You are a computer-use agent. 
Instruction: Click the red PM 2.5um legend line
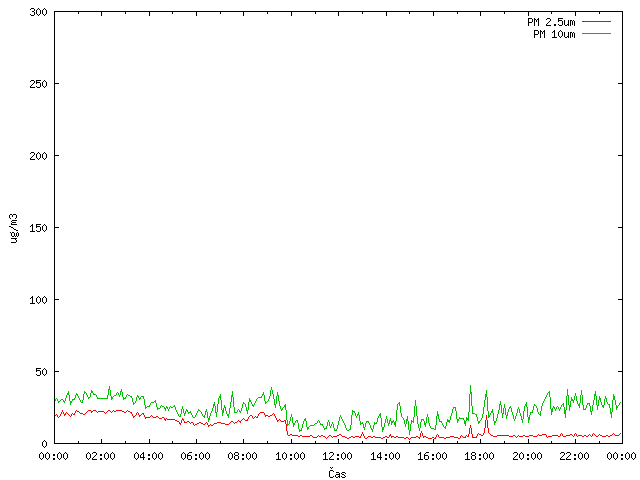pos(596,21)
